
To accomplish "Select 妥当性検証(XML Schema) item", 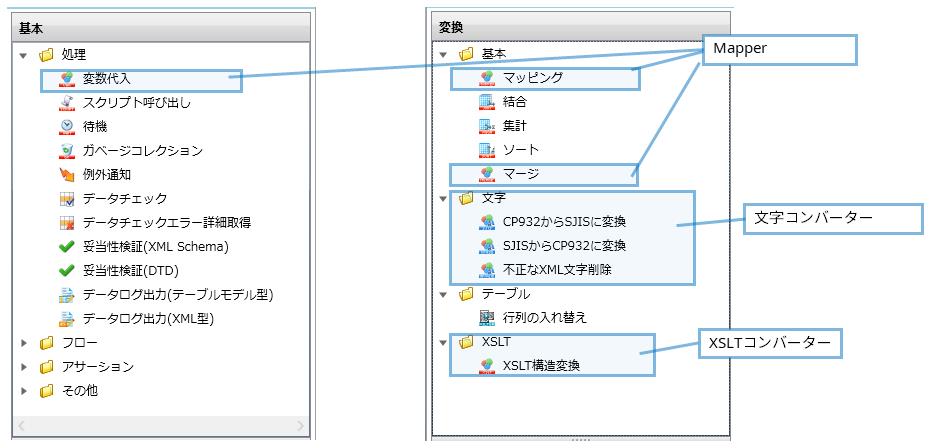I will coord(155,247).
